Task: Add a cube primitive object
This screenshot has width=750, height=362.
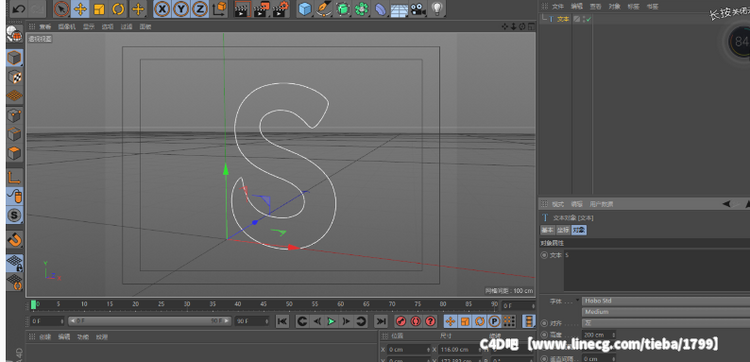Action: tap(305, 9)
